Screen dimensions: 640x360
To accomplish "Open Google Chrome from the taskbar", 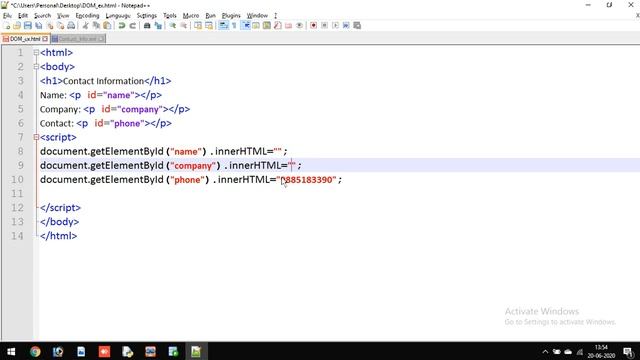I will (35, 351).
